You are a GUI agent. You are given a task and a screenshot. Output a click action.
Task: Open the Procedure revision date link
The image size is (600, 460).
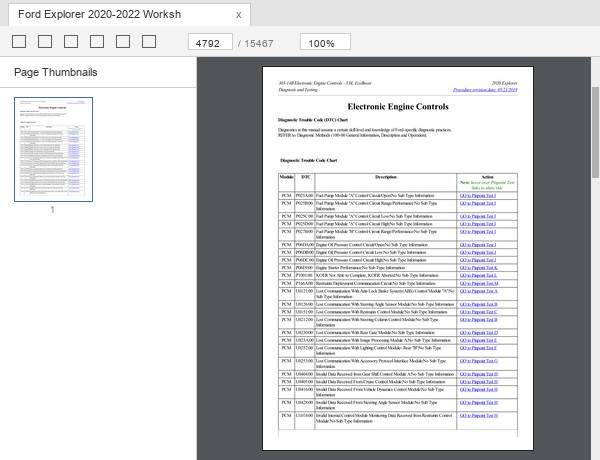485,90
